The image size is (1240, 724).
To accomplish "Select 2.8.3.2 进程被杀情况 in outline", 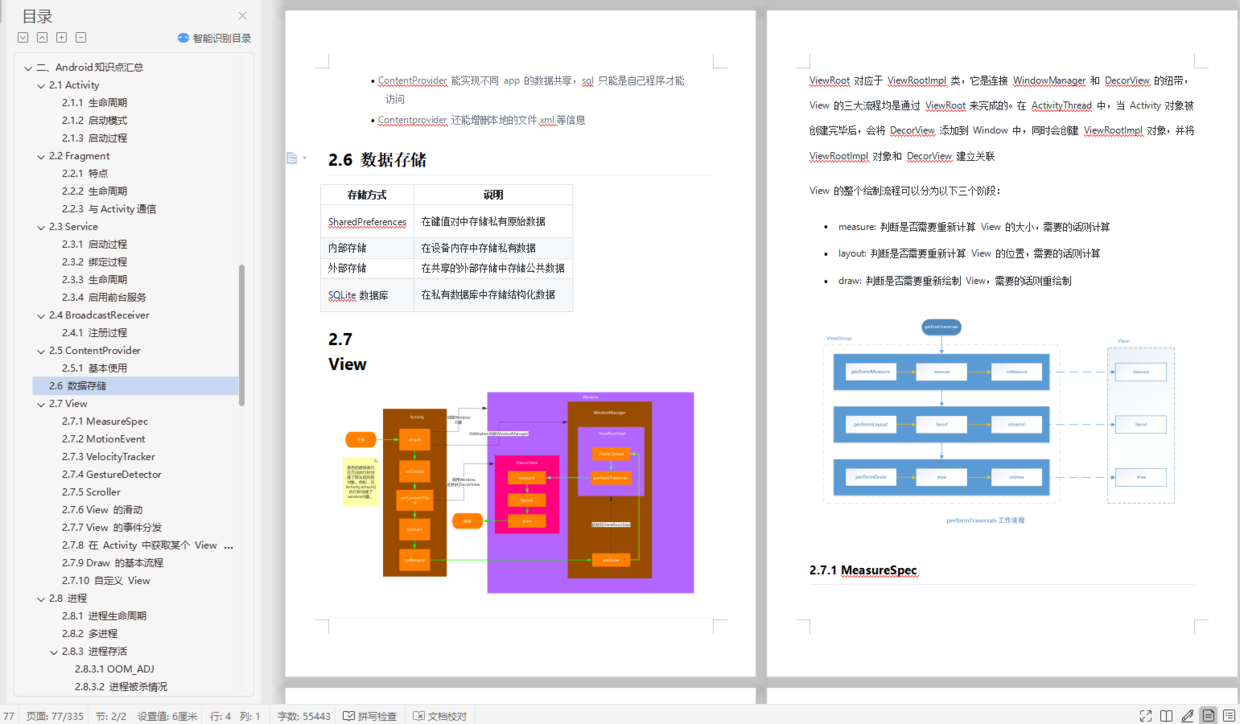I will [121, 687].
